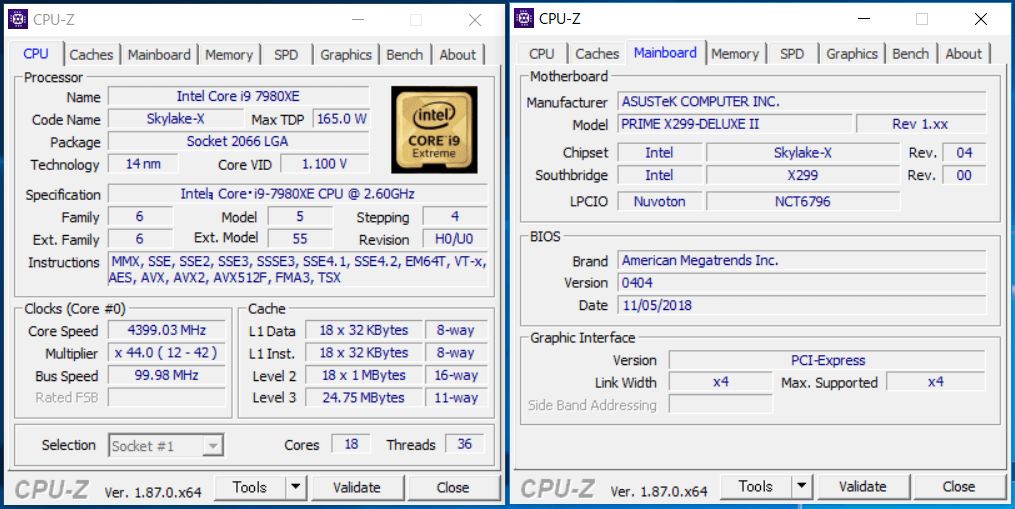Click the Core VID value 1.100 V
This screenshot has width=1015, height=509.
[x=324, y=164]
